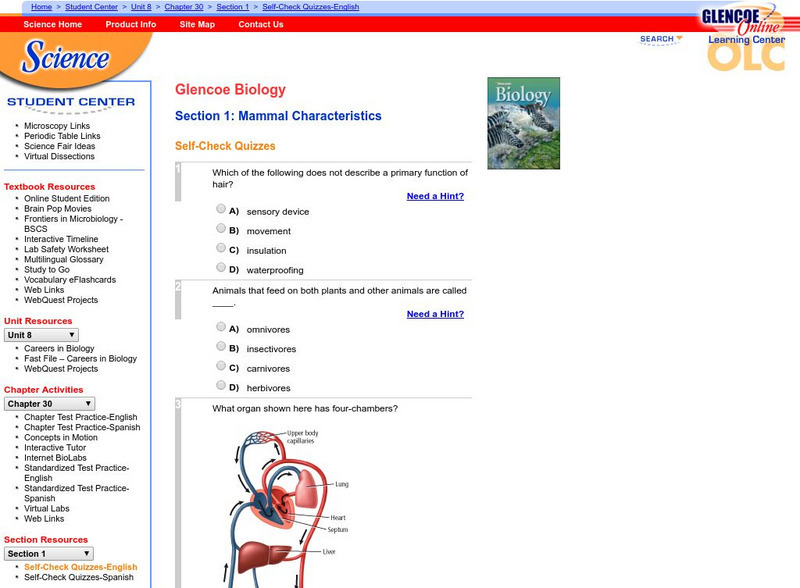Open Science Fair Ideas
This screenshot has height=588, width=800.
point(60,146)
